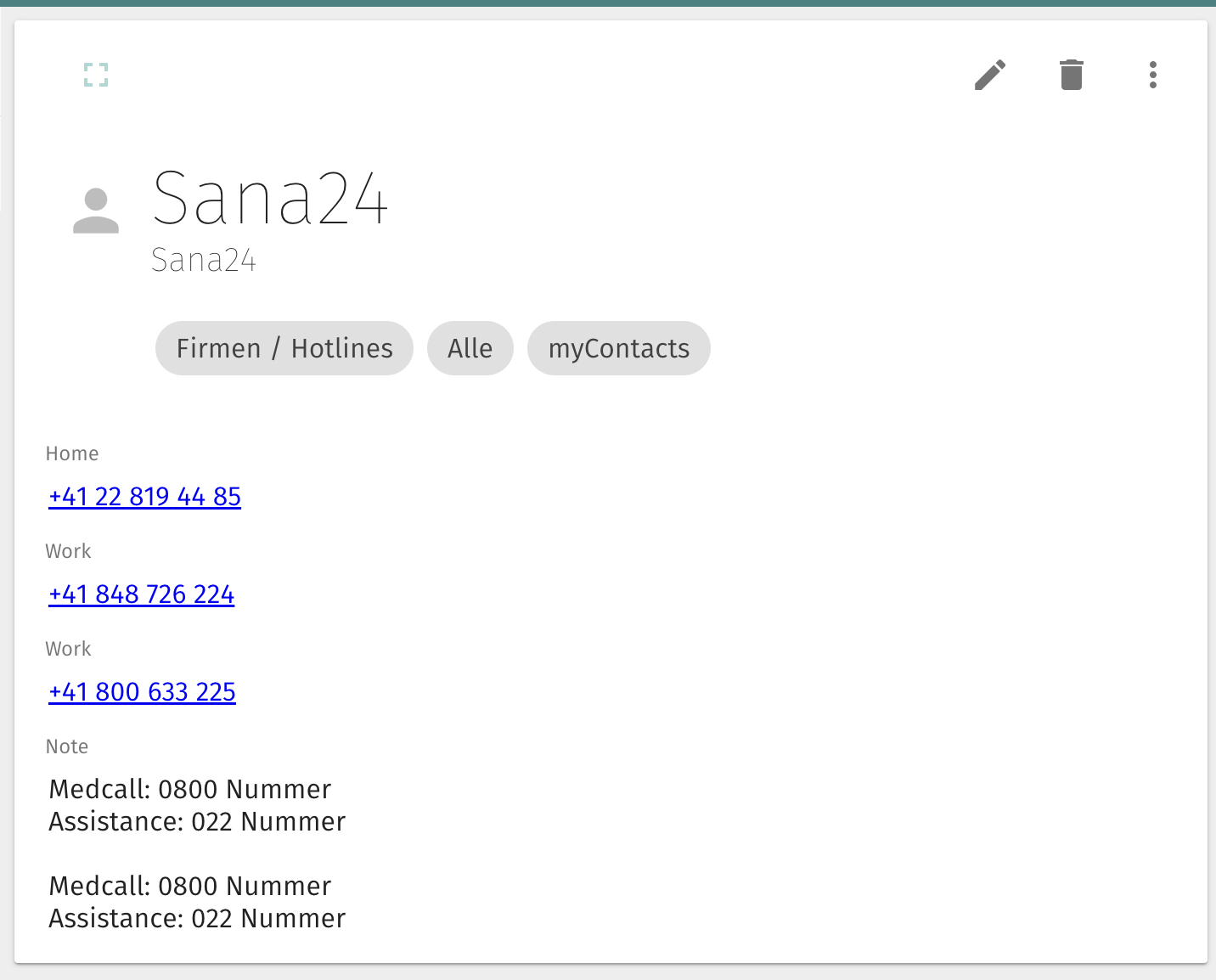
Task: Click the Note field label
Action: [67, 746]
